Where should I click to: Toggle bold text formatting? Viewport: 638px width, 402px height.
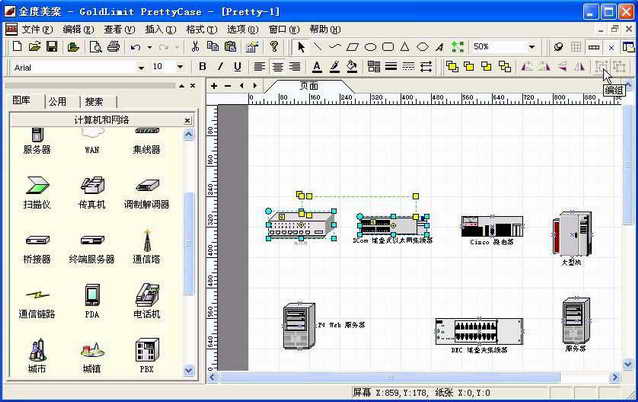click(x=203, y=67)
